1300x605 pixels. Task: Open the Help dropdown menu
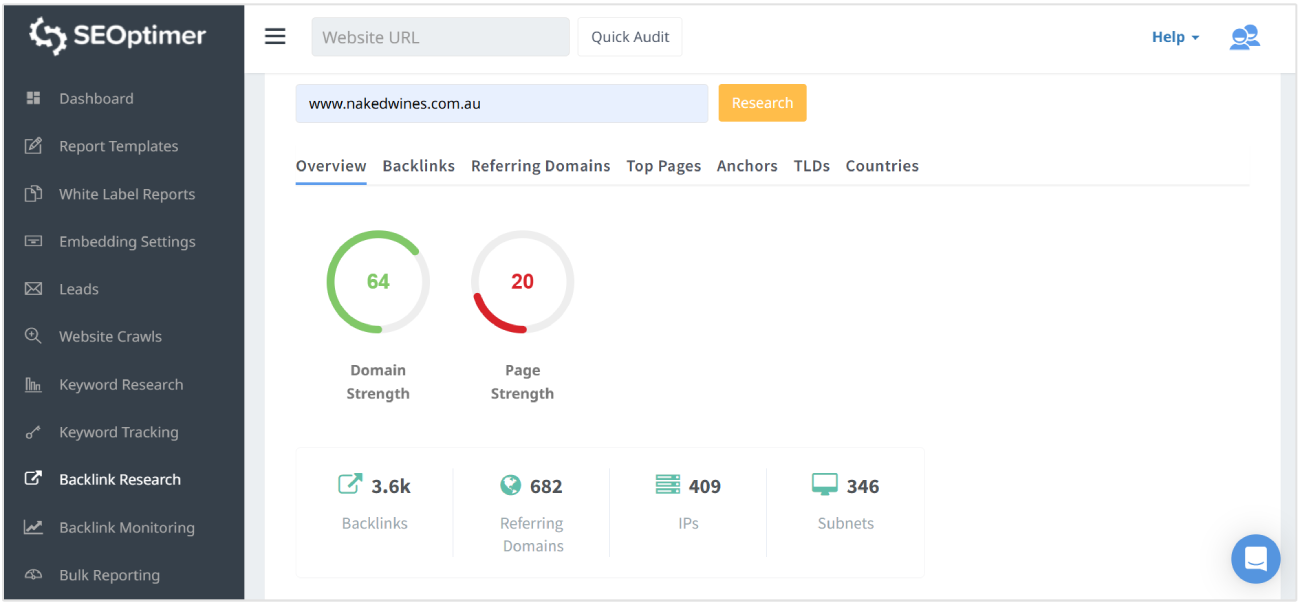[1173, 36]
